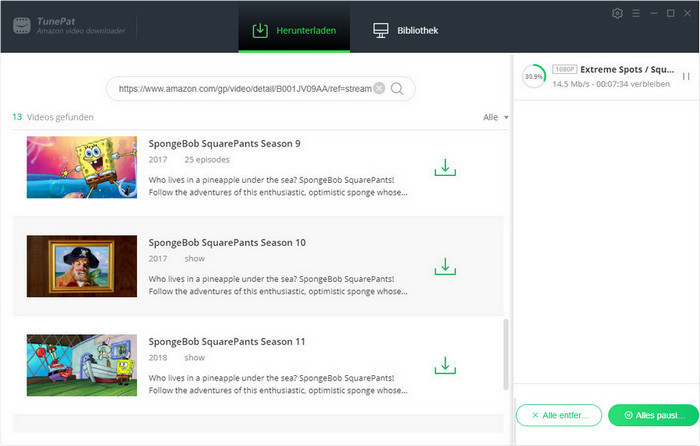The width and height of the screenshot is (700, 446).
Task: Open the Alle filter dropdown
Action: point(496,117)
